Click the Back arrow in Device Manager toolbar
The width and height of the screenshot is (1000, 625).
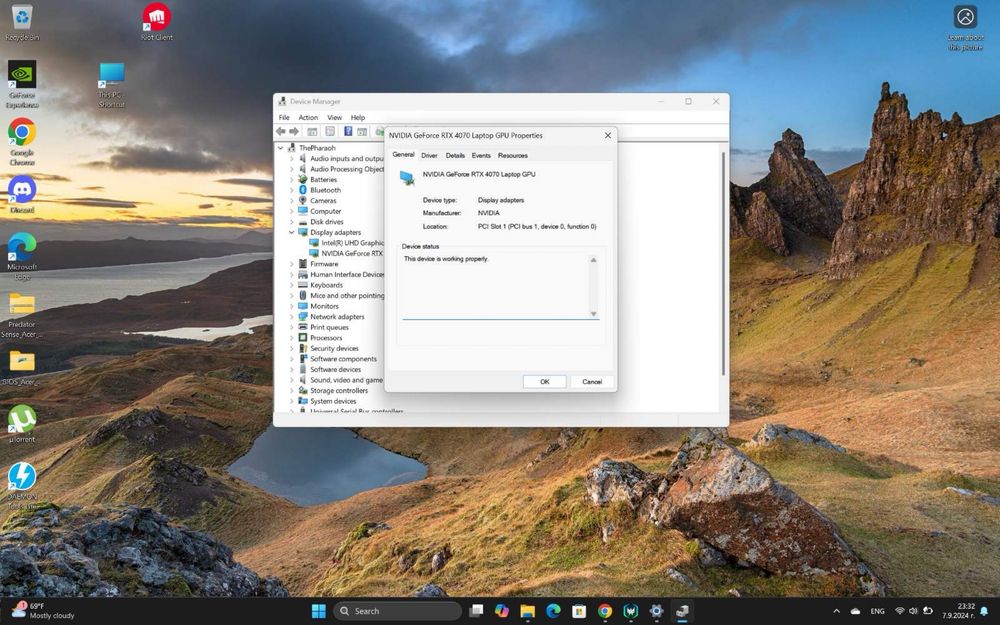click(281, 131)
